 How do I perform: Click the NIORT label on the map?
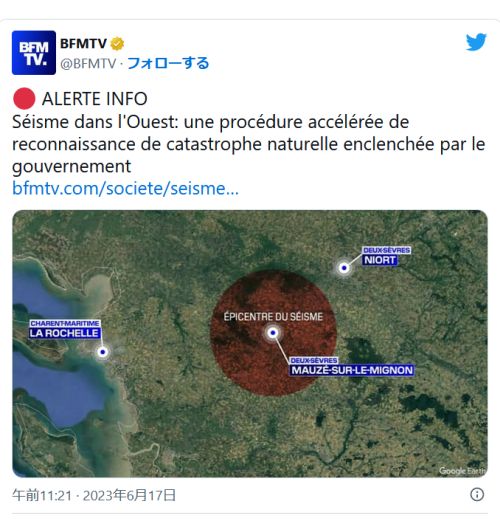tap(380, 260)
